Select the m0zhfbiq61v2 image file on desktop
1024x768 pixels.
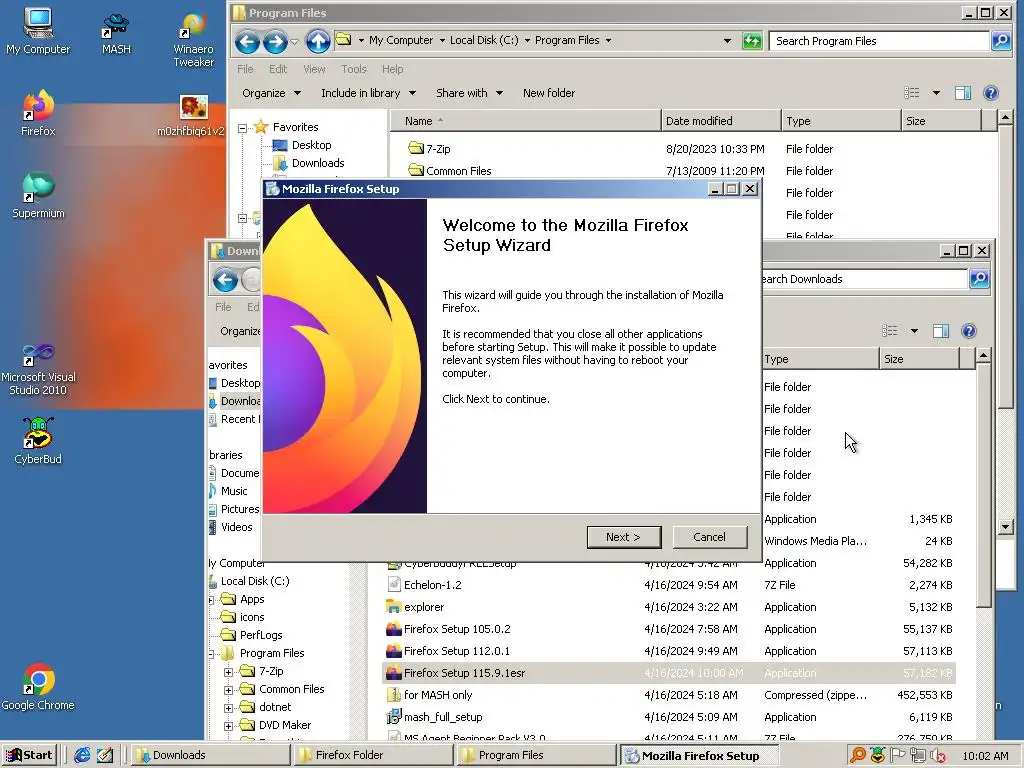click(191, 116)
